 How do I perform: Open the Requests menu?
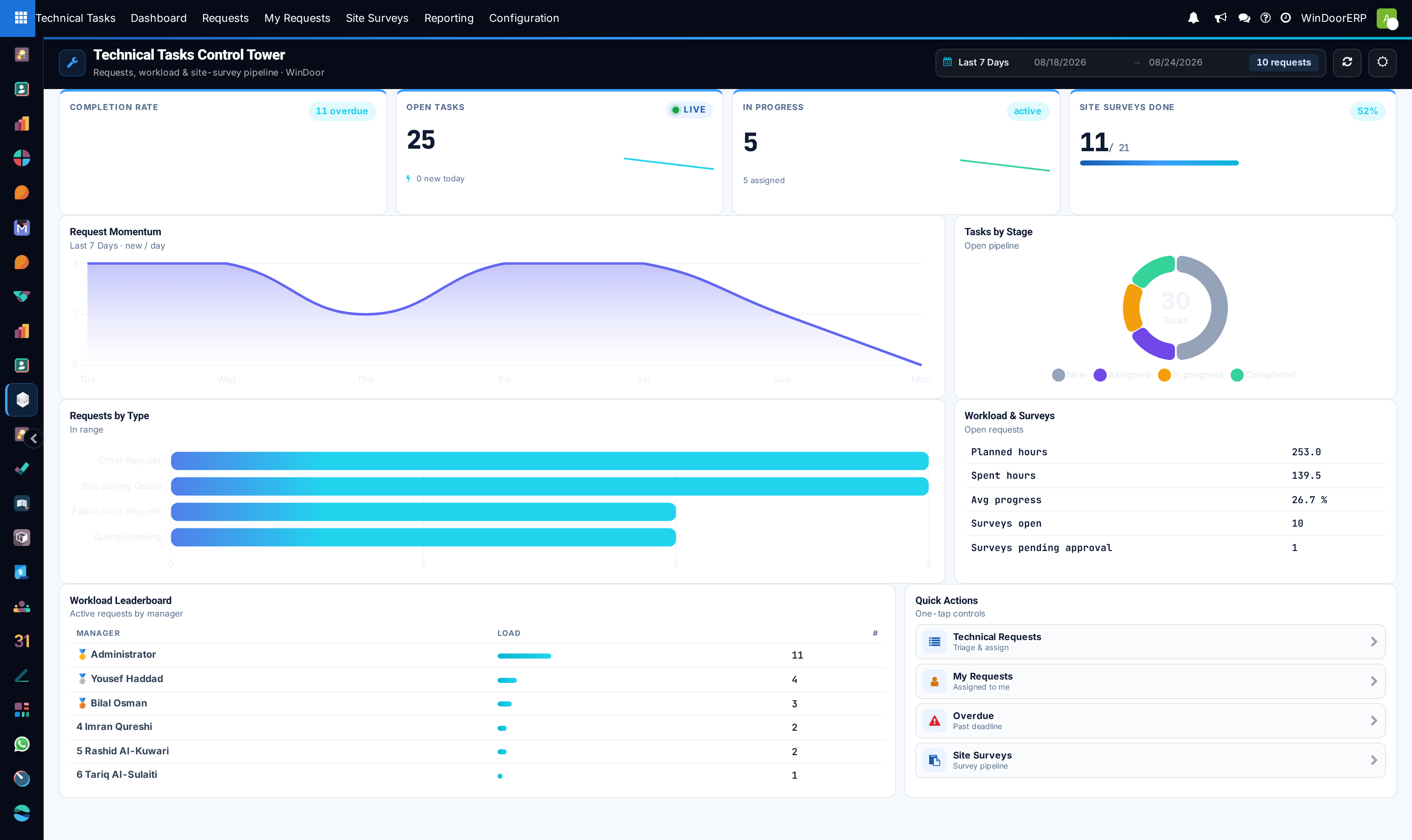click(x=225, y=18)
